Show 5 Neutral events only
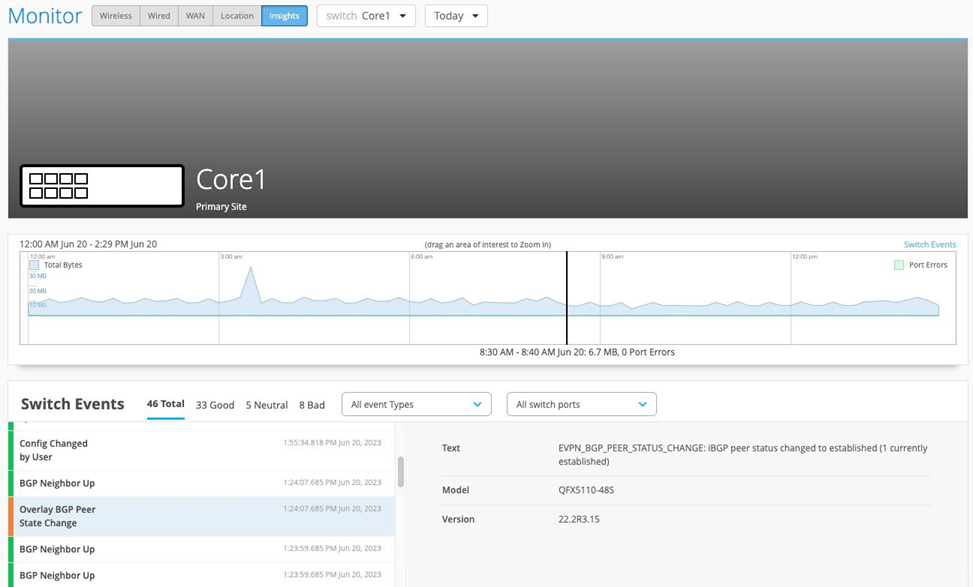The image size is (973, 587). [266, 405]
